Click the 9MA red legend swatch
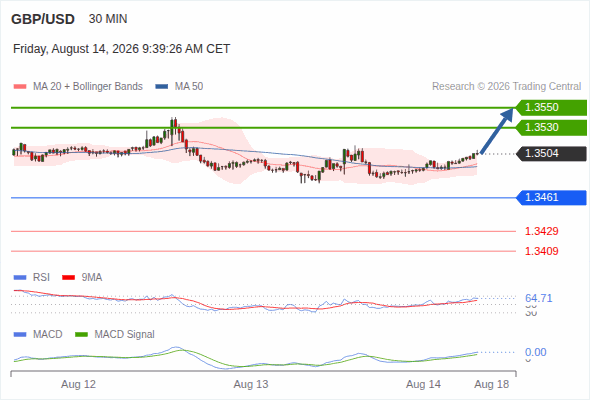Viewport: 590px width, 400px height. pos(68,278)
